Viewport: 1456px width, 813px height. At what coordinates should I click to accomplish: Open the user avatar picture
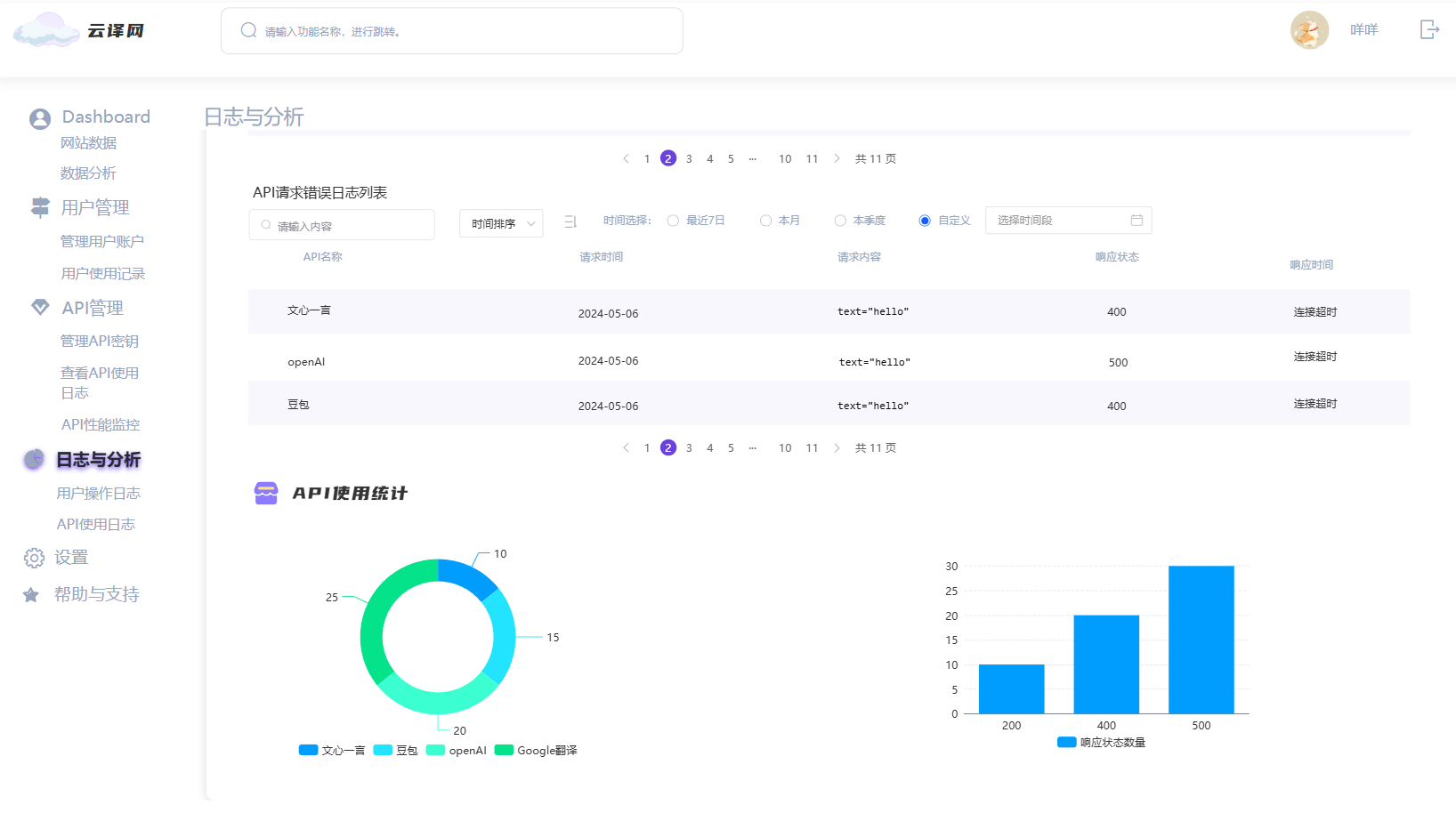coord(1309,30)
